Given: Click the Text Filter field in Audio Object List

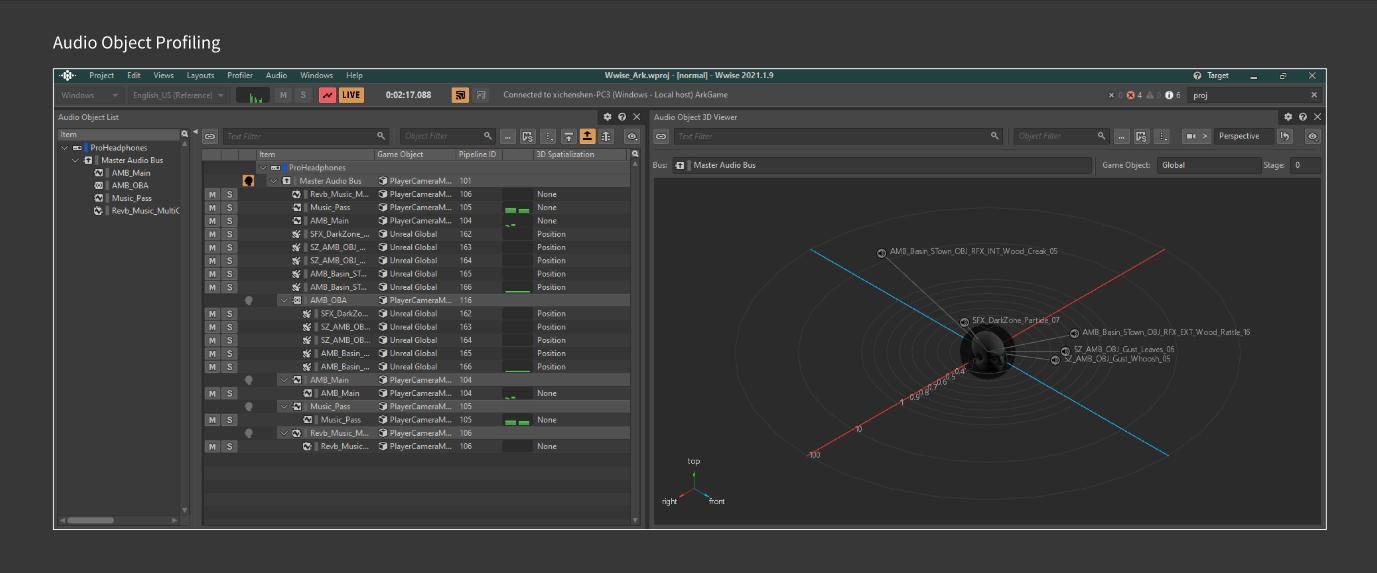Looking at the screenshot, I should point(305,136).
